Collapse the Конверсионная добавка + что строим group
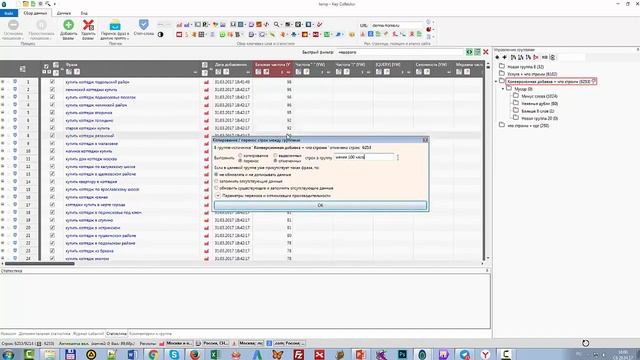Image resolution: width=640 pixels, height=360 pixels. pyautogui.click(x=496, y=82)
